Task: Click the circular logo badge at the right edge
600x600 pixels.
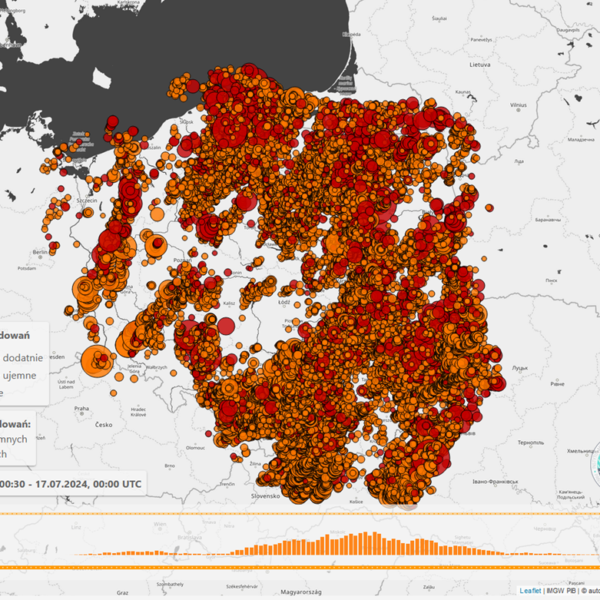Action: [x=596, y=464]
